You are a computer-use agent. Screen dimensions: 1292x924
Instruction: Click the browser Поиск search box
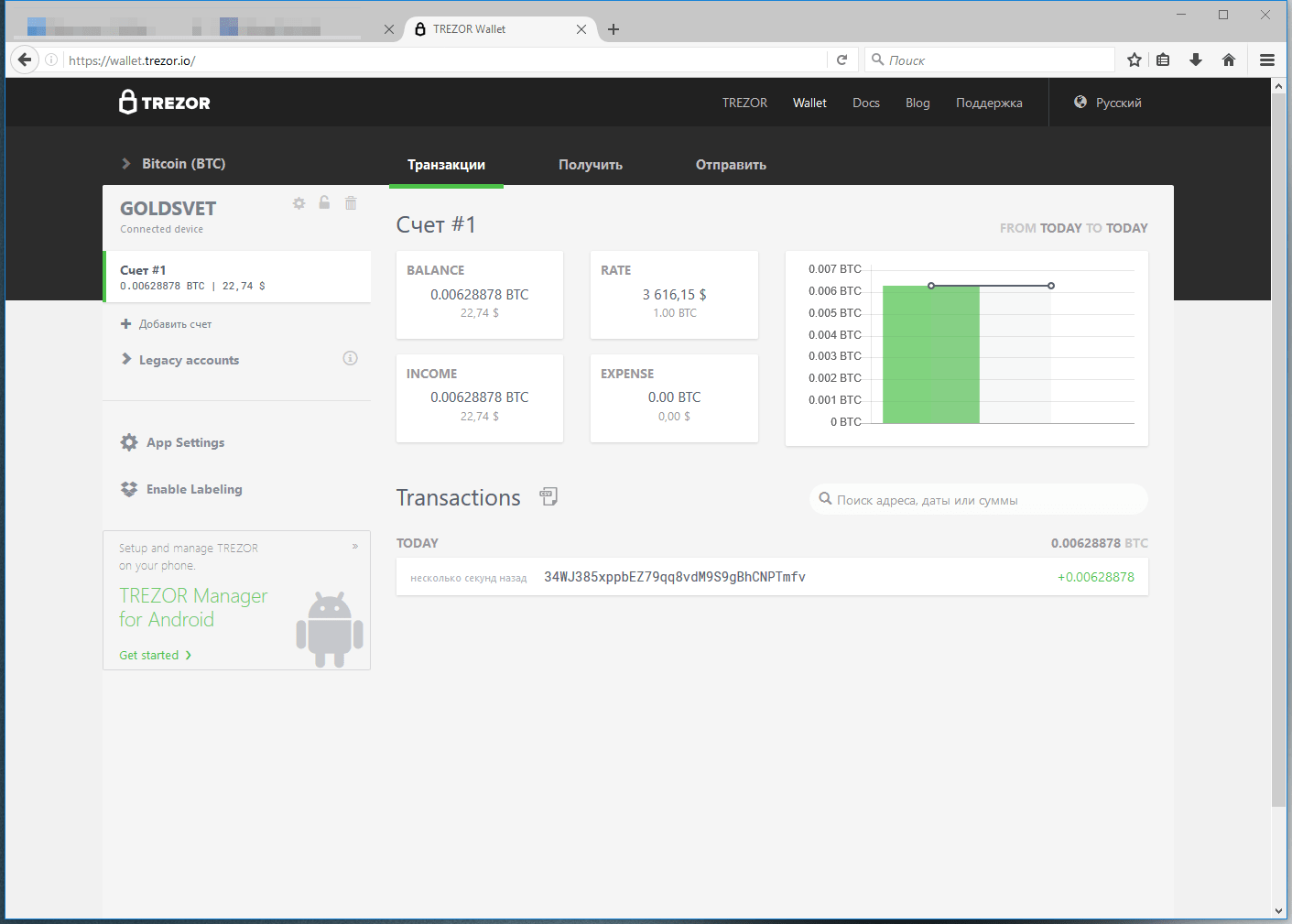pyautogui.click(x=989, y=60)
